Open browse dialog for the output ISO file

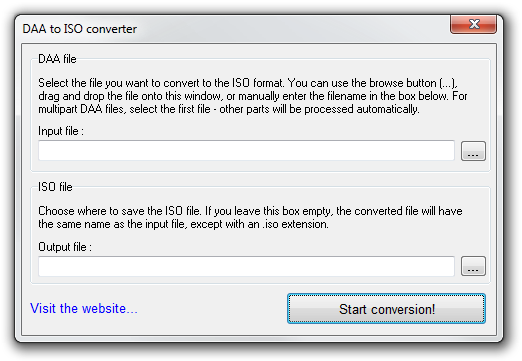pos(473,266)
